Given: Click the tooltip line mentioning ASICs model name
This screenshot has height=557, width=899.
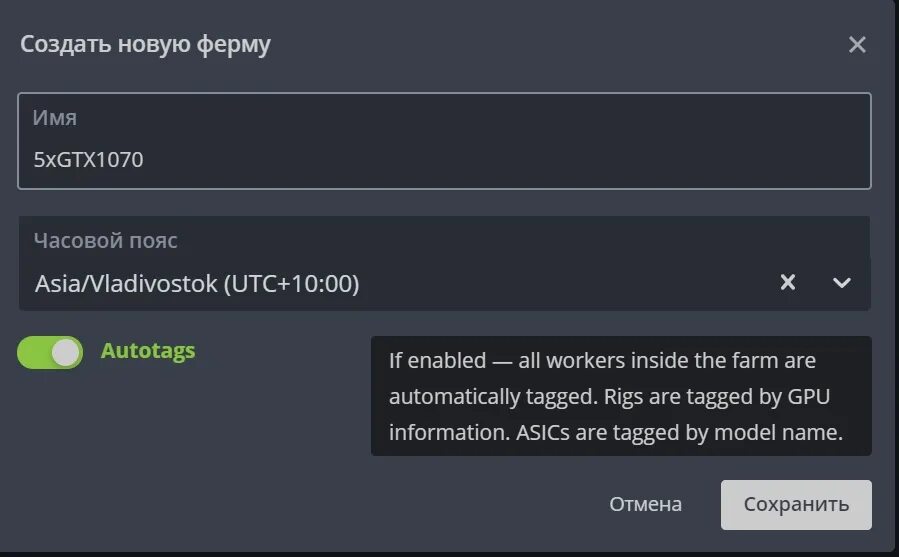Looking at the screenshot, I should [616, 433].
